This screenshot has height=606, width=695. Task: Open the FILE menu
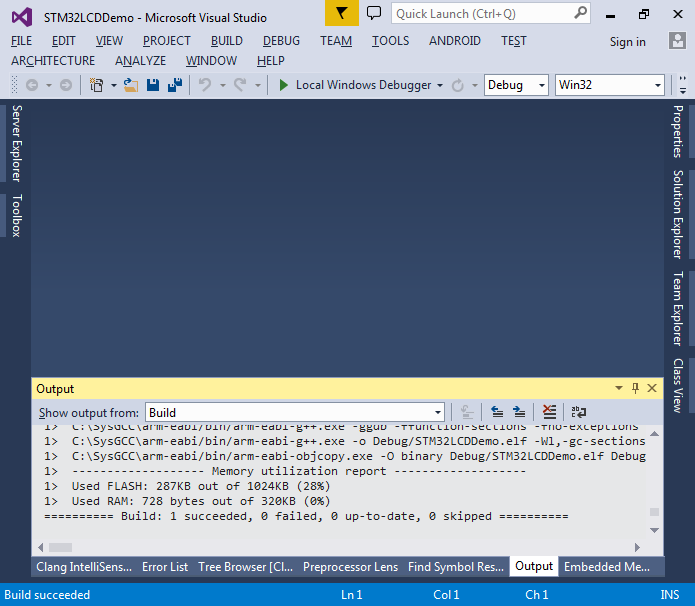(x=21, y=41)
